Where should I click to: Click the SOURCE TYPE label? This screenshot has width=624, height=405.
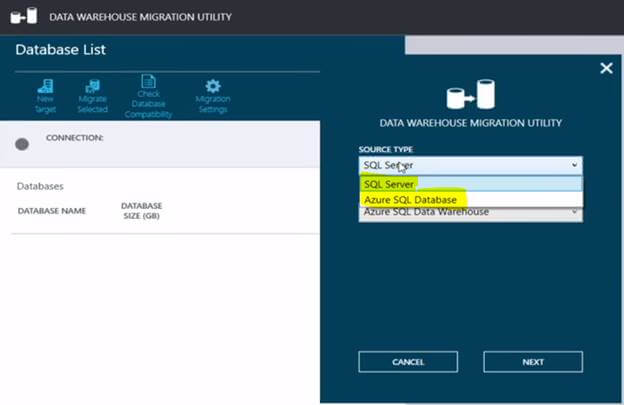point(386,150)
